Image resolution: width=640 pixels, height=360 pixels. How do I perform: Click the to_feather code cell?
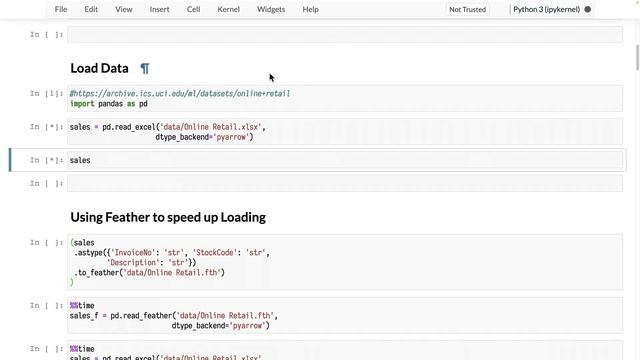pyautogui.click(x=345, y=262)
